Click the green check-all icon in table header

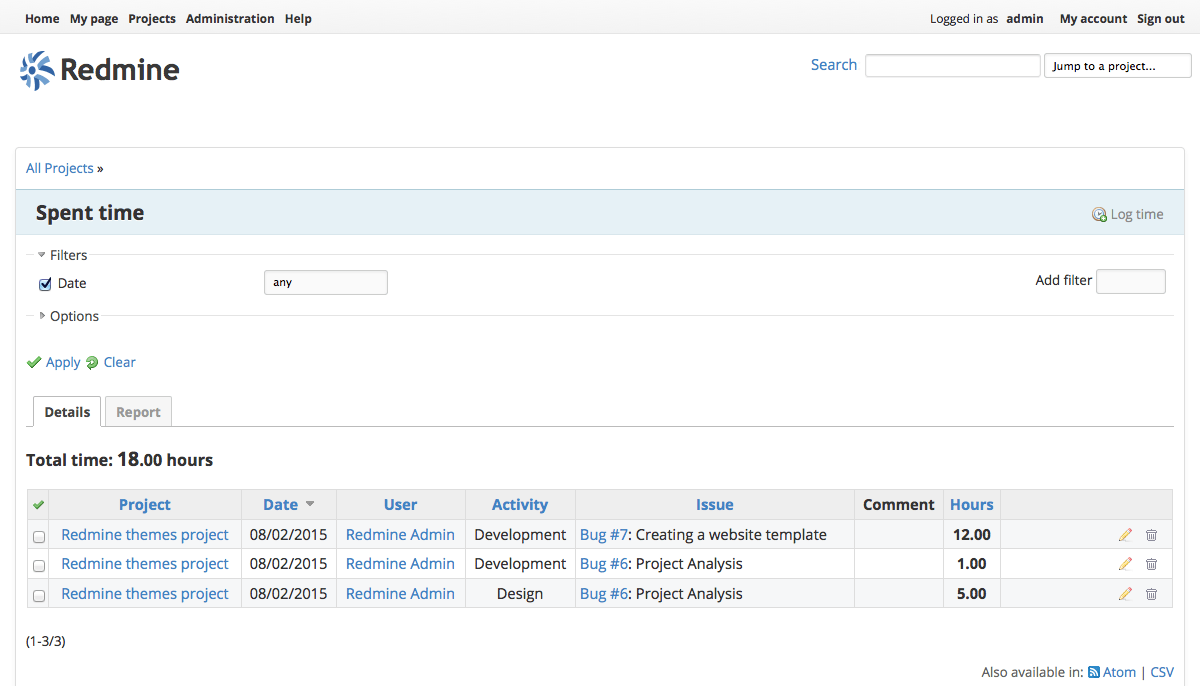pyautogui.click(x=39, y=505)
